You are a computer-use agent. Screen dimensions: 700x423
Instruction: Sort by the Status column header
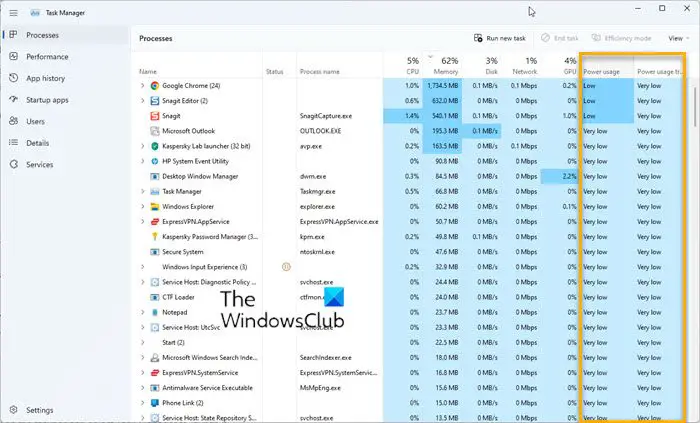pos(279,65)
